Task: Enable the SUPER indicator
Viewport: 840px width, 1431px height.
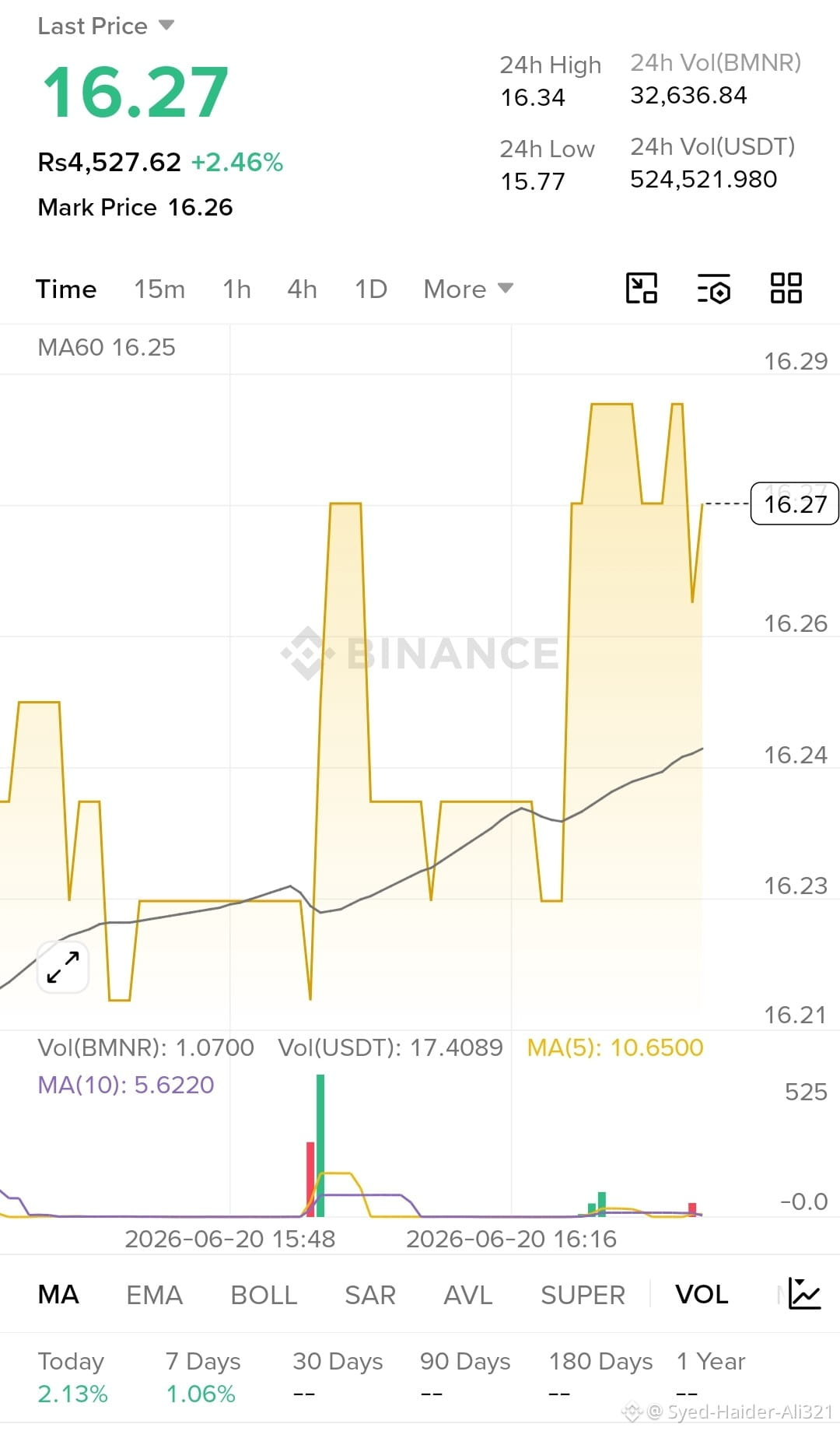Action: [x=583, y=1294]
